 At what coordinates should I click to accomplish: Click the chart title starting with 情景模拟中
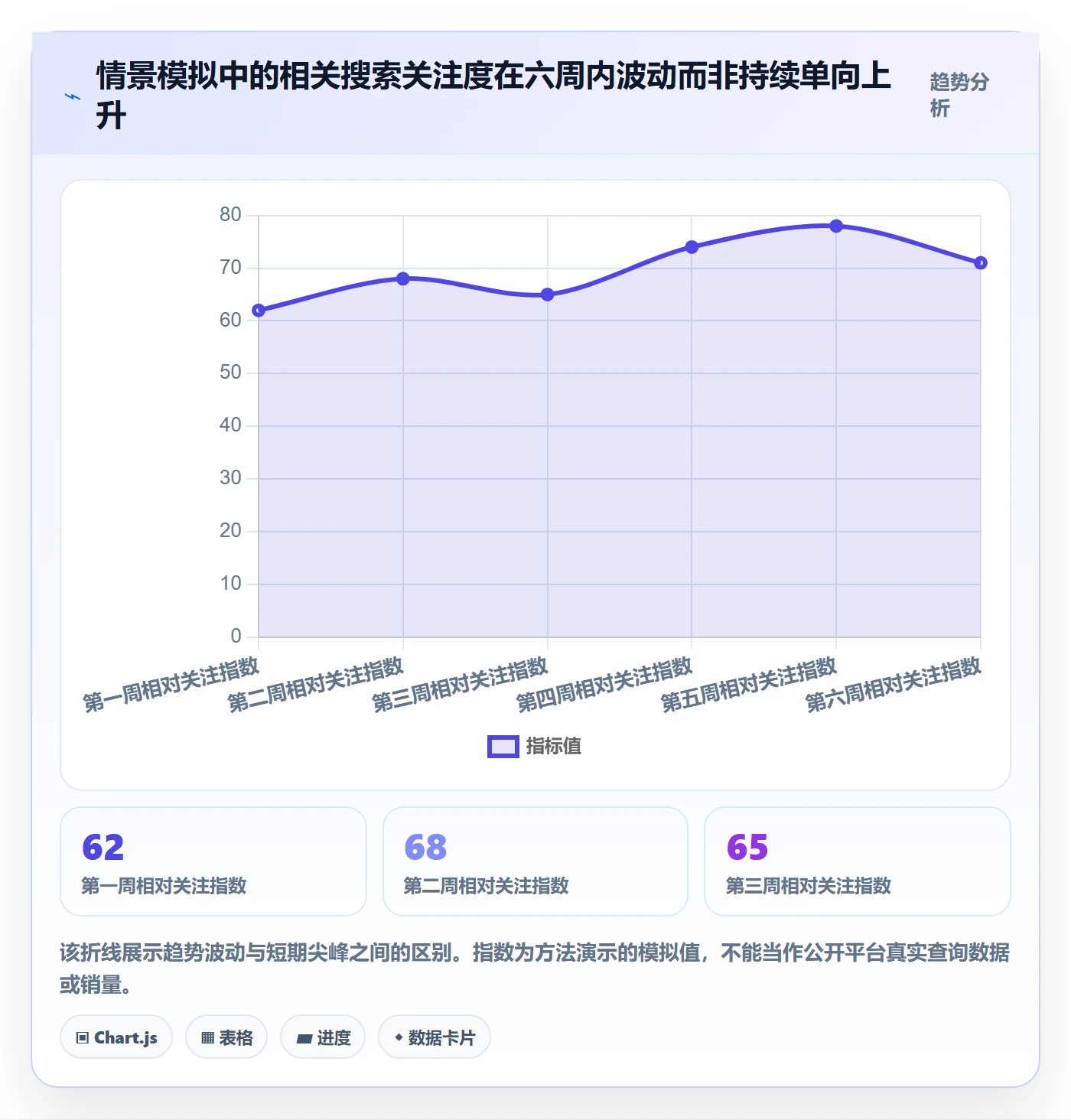494,96
